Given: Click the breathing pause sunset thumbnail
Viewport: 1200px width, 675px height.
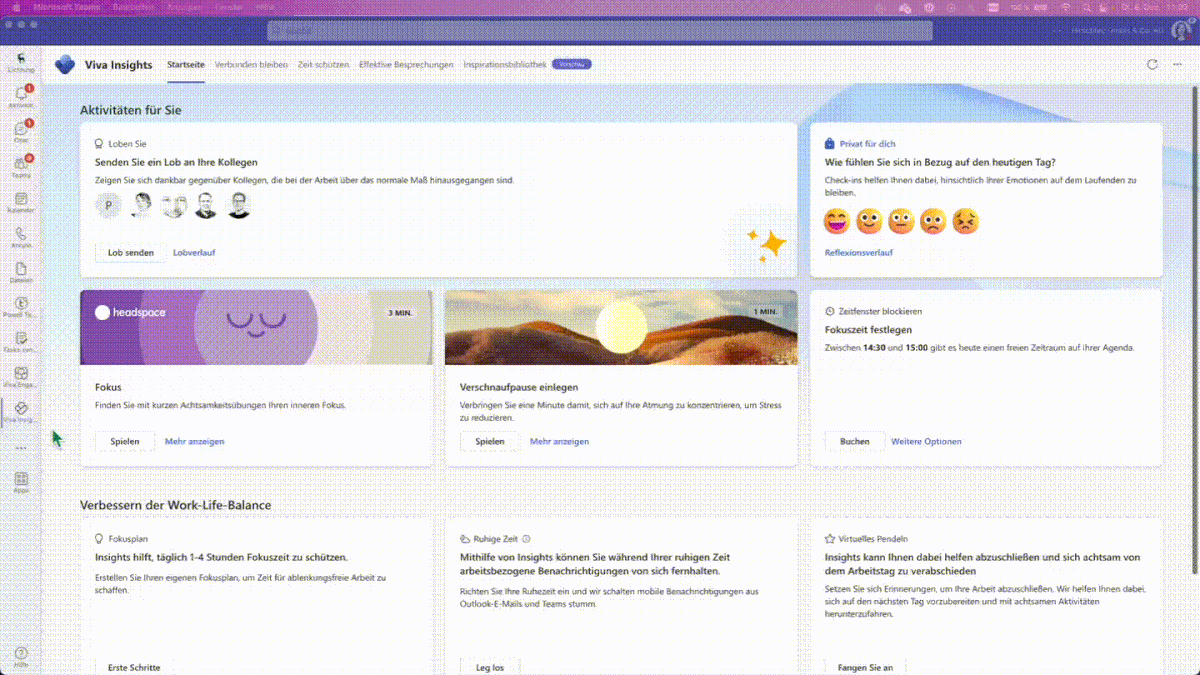Looking at the screenshot, I should 620,327.
